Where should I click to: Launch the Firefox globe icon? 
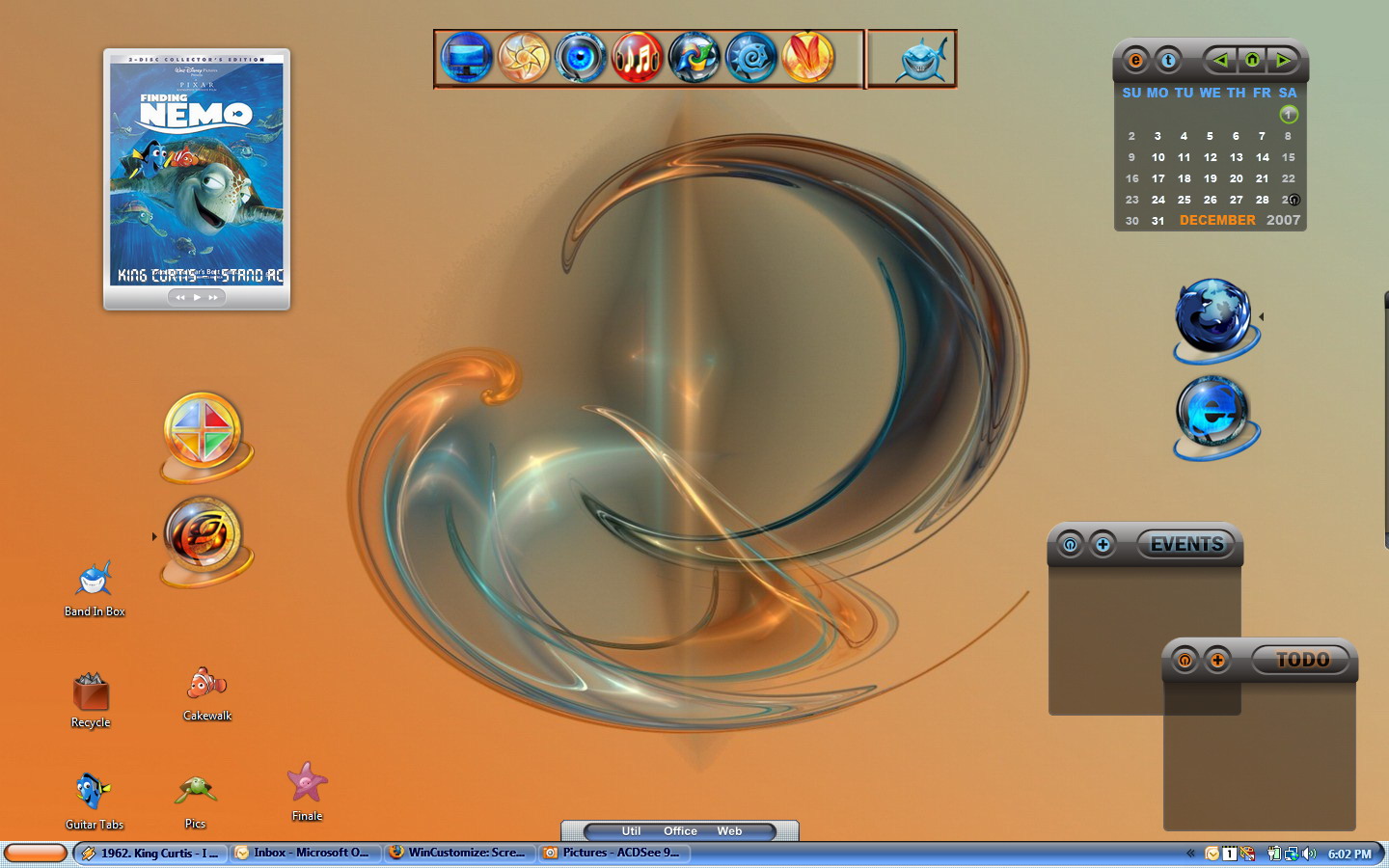click(x=1215, y=321)
